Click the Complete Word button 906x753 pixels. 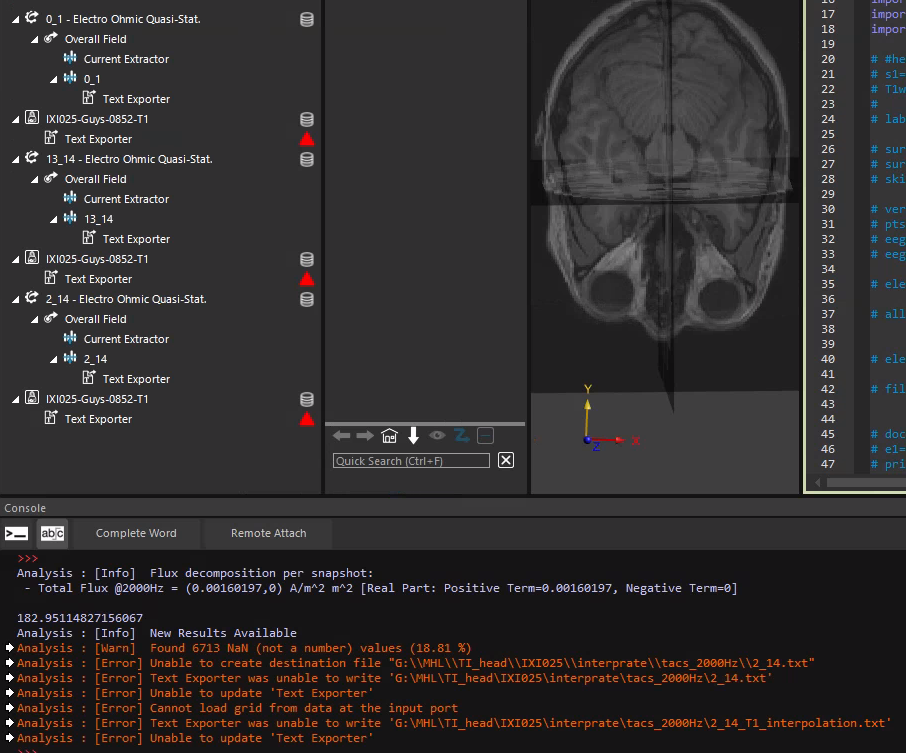(x=136, y=533)
